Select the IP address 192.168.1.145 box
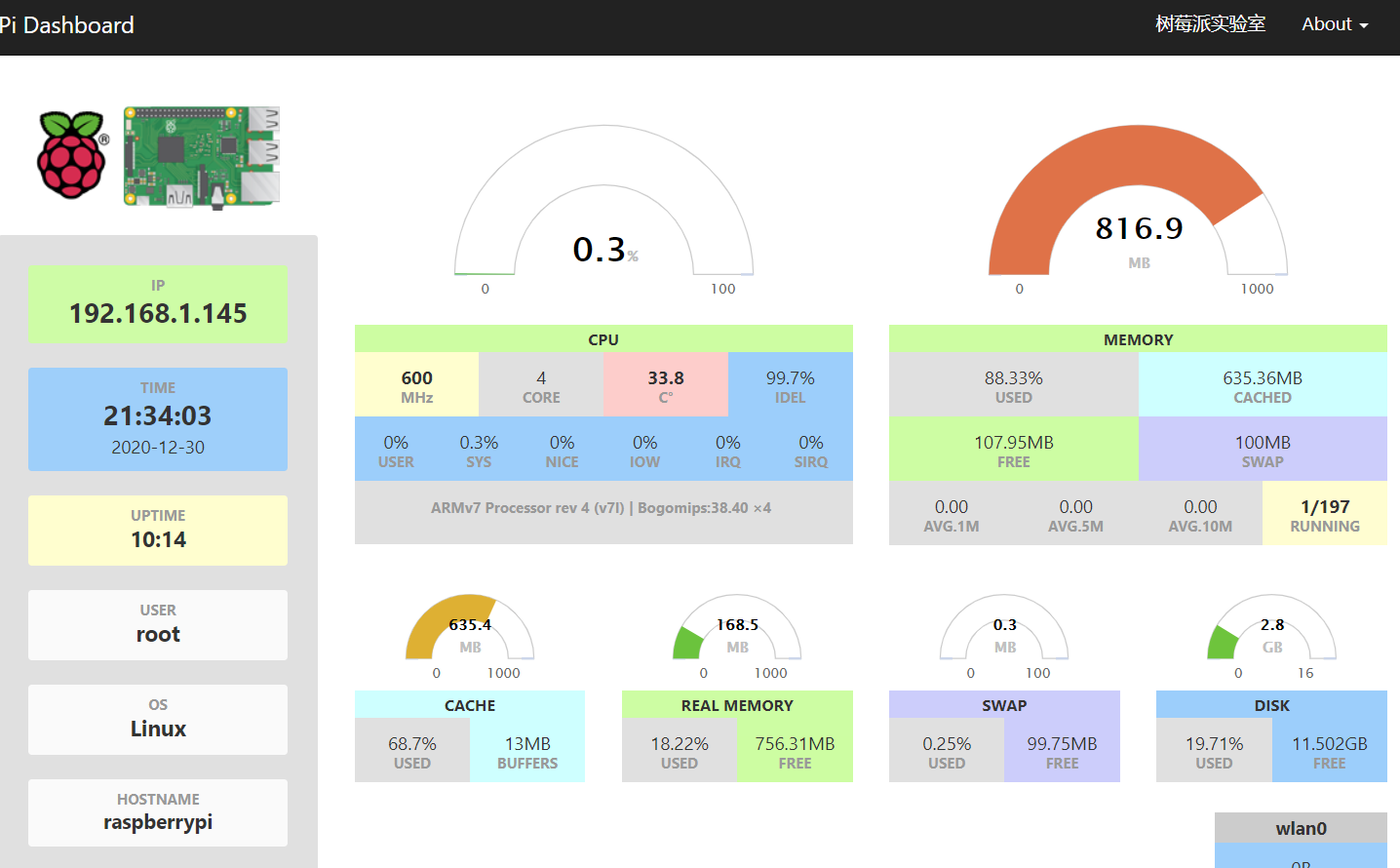 coord(158,303)
